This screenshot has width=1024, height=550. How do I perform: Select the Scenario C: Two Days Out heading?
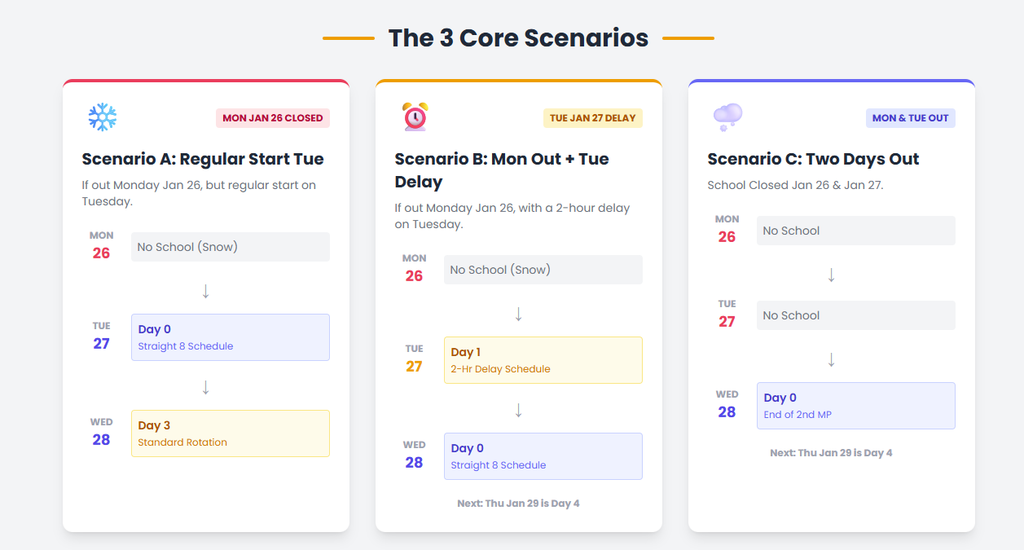813,159
